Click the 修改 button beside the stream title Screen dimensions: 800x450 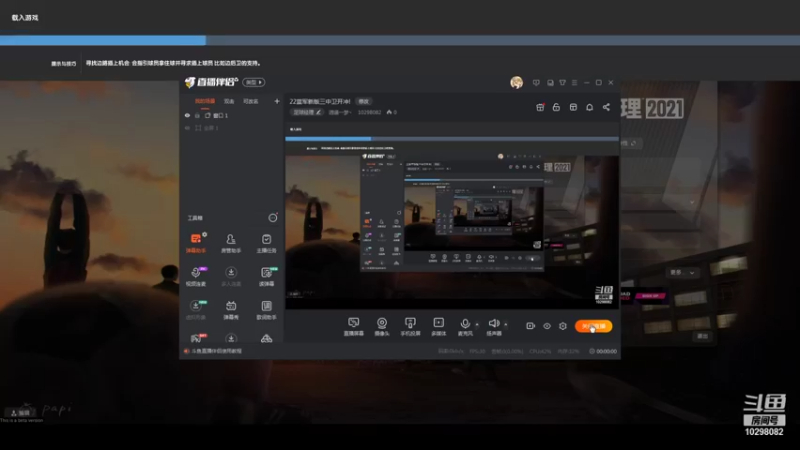tap(364, 102)
